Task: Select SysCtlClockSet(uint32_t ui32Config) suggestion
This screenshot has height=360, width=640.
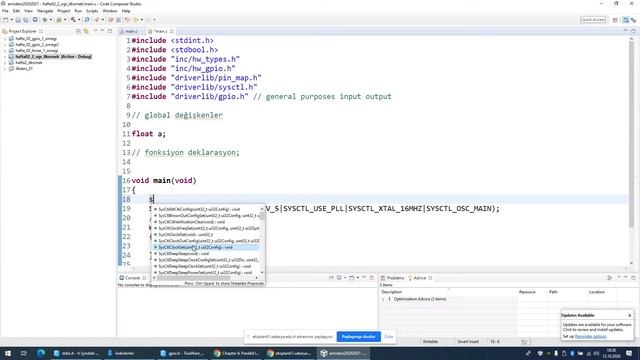Action: (x=206, y=247)
